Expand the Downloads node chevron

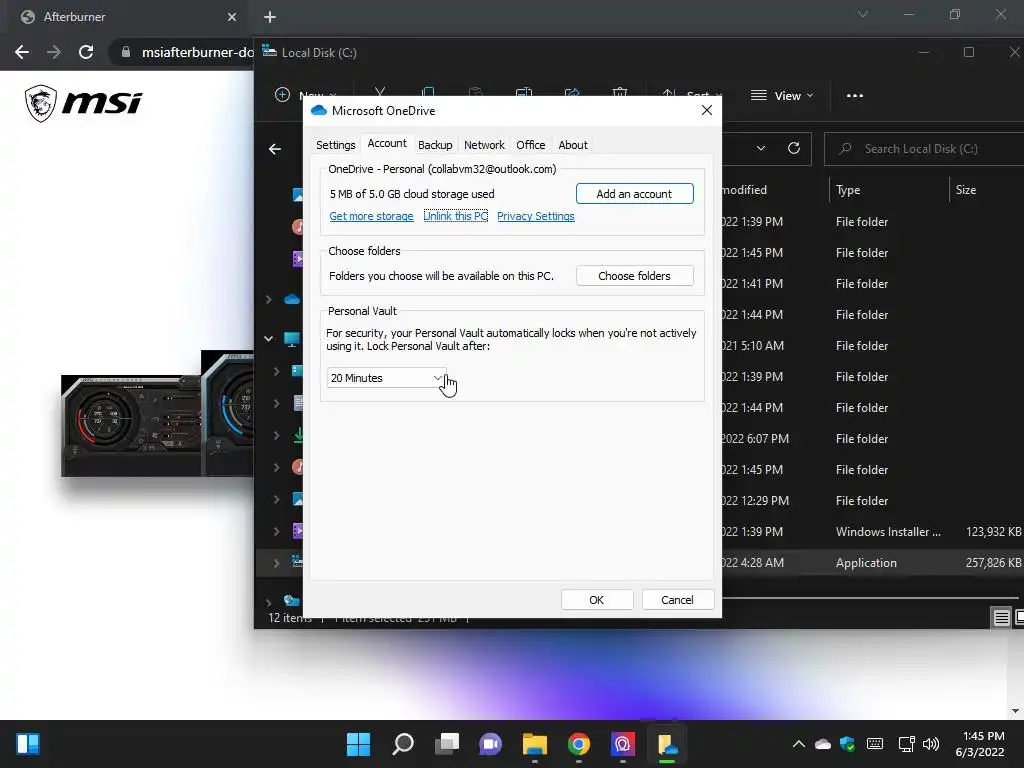(x=276, y=435)
